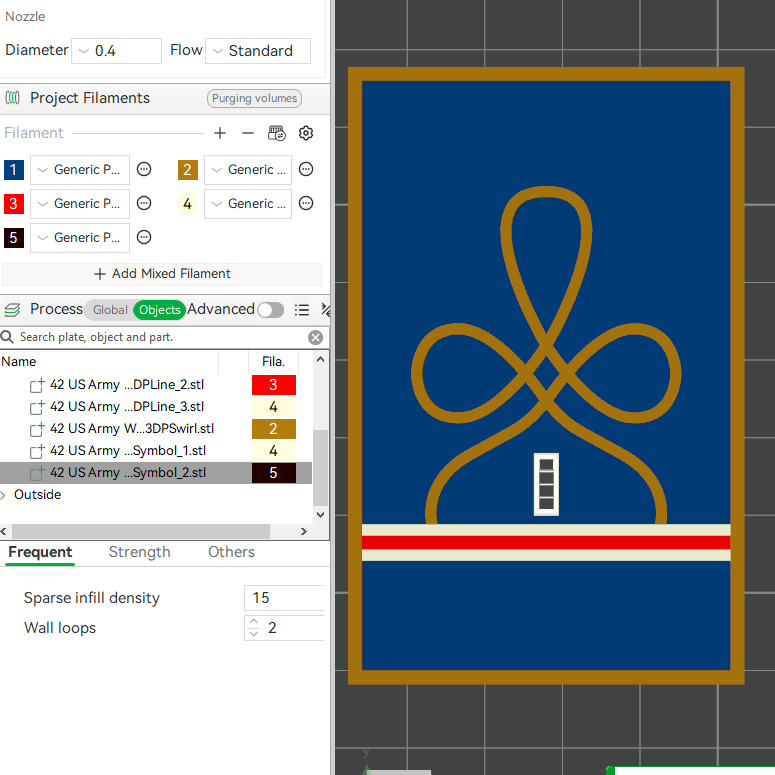
Task: Open filament 3 preset dropdown
Action: (x=80, y=203)
